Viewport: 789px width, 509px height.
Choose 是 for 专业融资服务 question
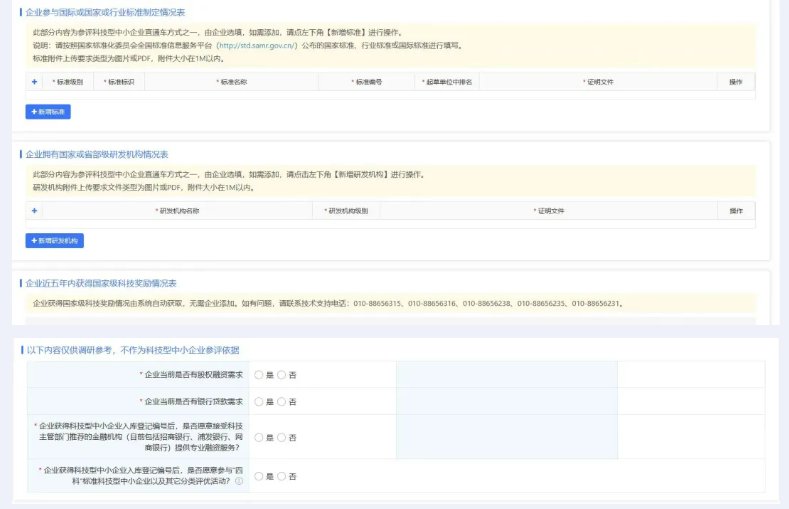tap(259, 438)
